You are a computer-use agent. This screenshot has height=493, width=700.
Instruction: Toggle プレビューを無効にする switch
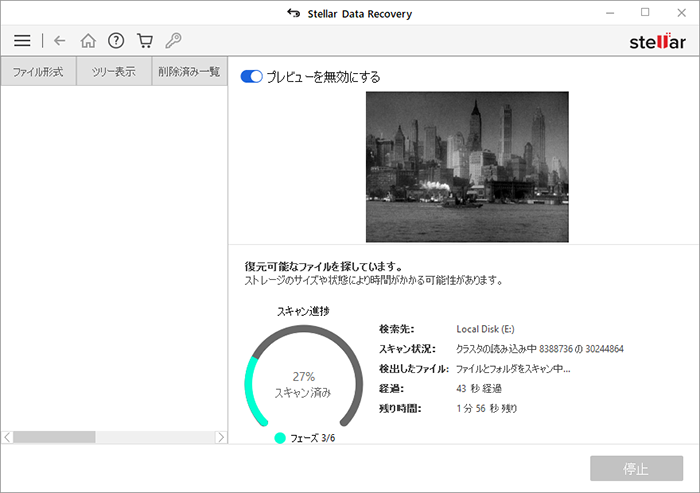pyautogui.click(x=251, y=76)
